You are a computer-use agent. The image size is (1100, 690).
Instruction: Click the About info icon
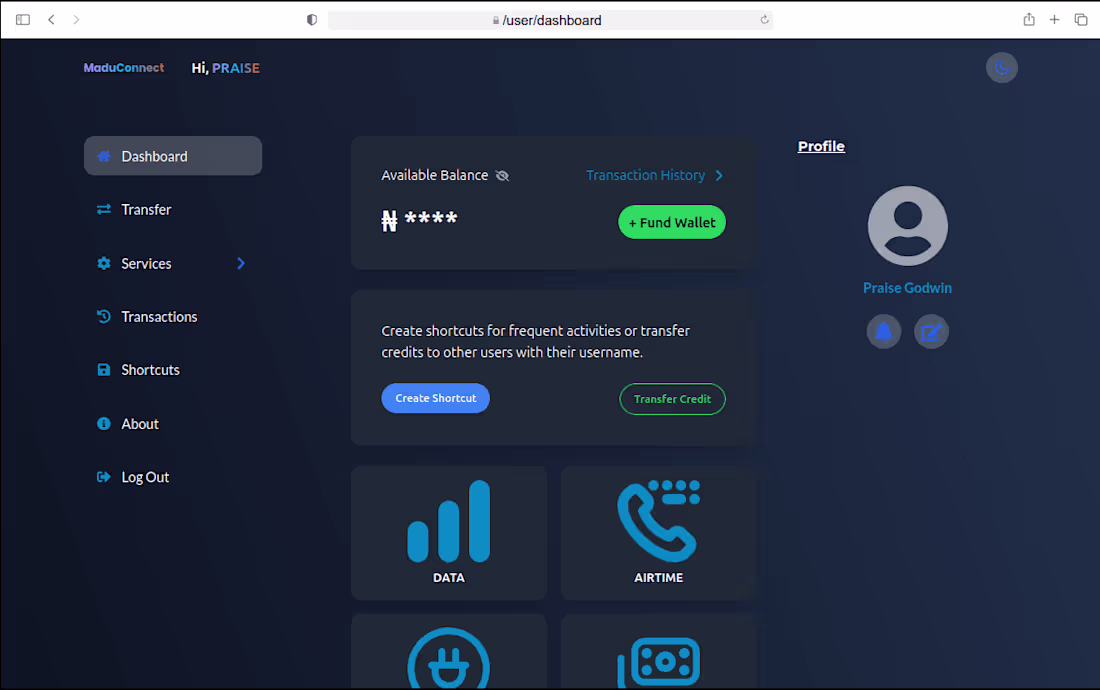[x=103, y=423]
